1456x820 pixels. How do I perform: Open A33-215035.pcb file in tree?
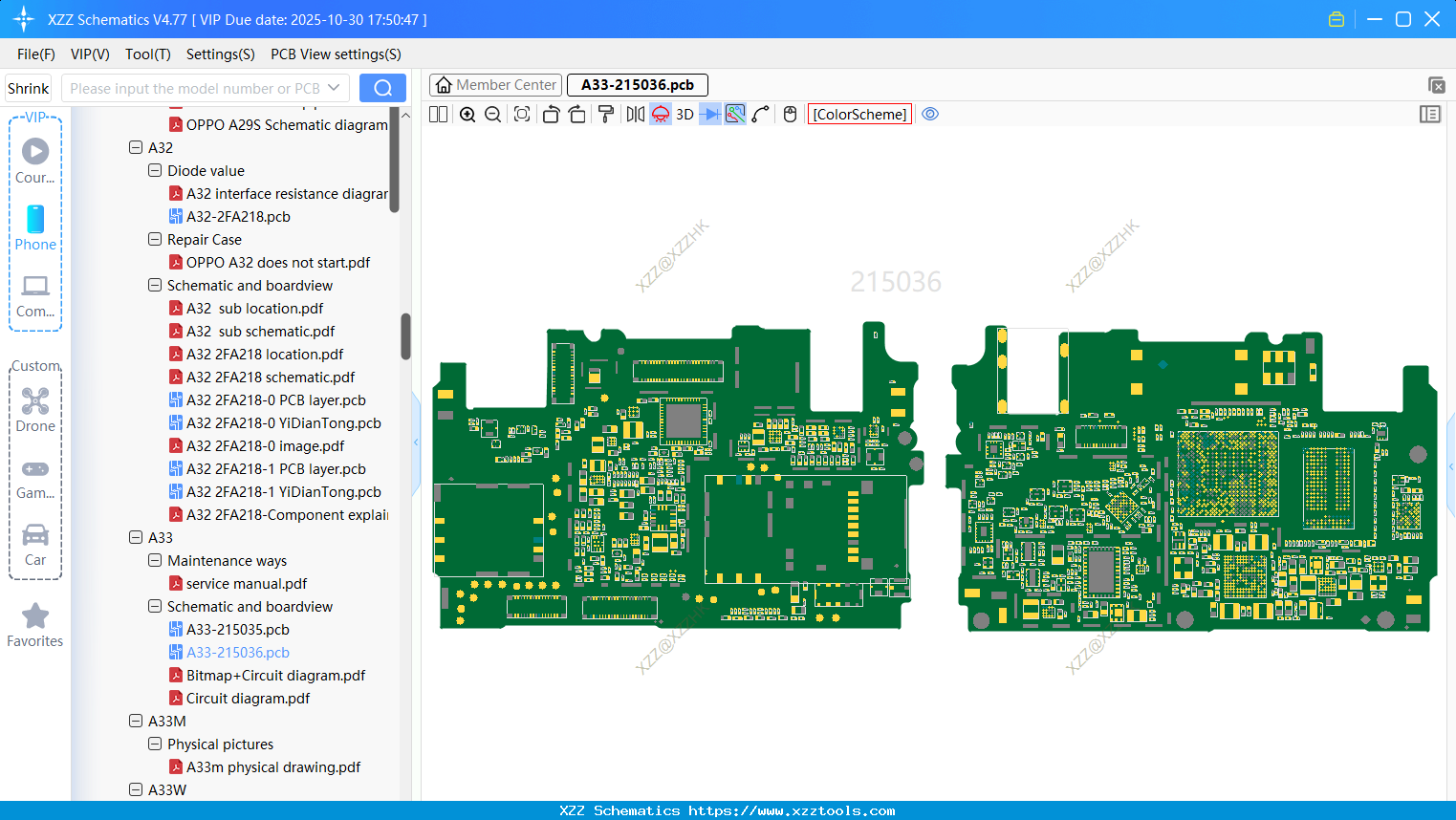tap(237, 630)
